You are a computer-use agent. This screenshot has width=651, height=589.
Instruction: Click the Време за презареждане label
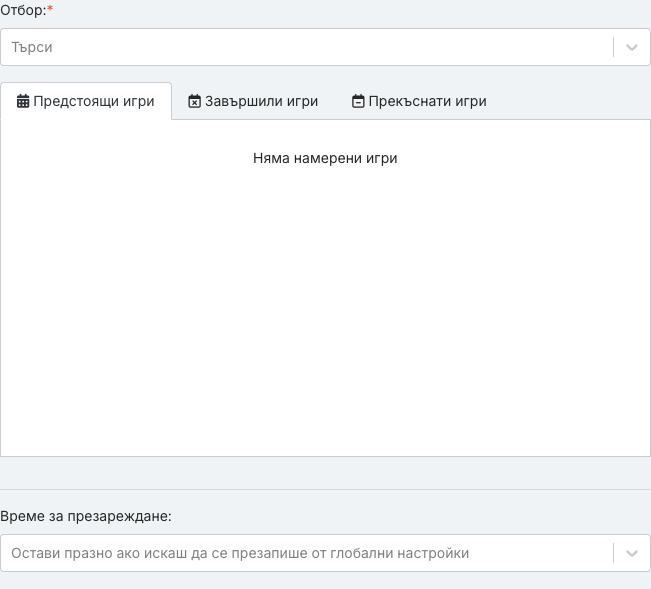pyautogui.click(x=86, y=516)
